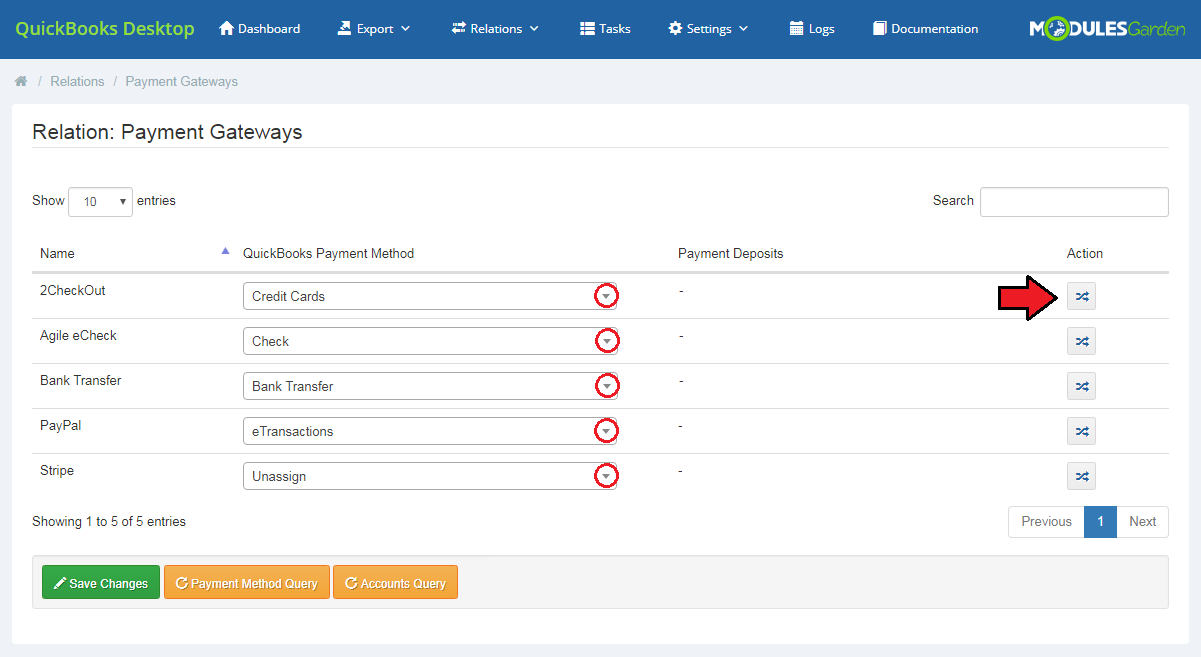Click the shuffle action icon for Bank Transfer
The height and width of the screenshot is (657, 1201).
tap(1081, 386)
